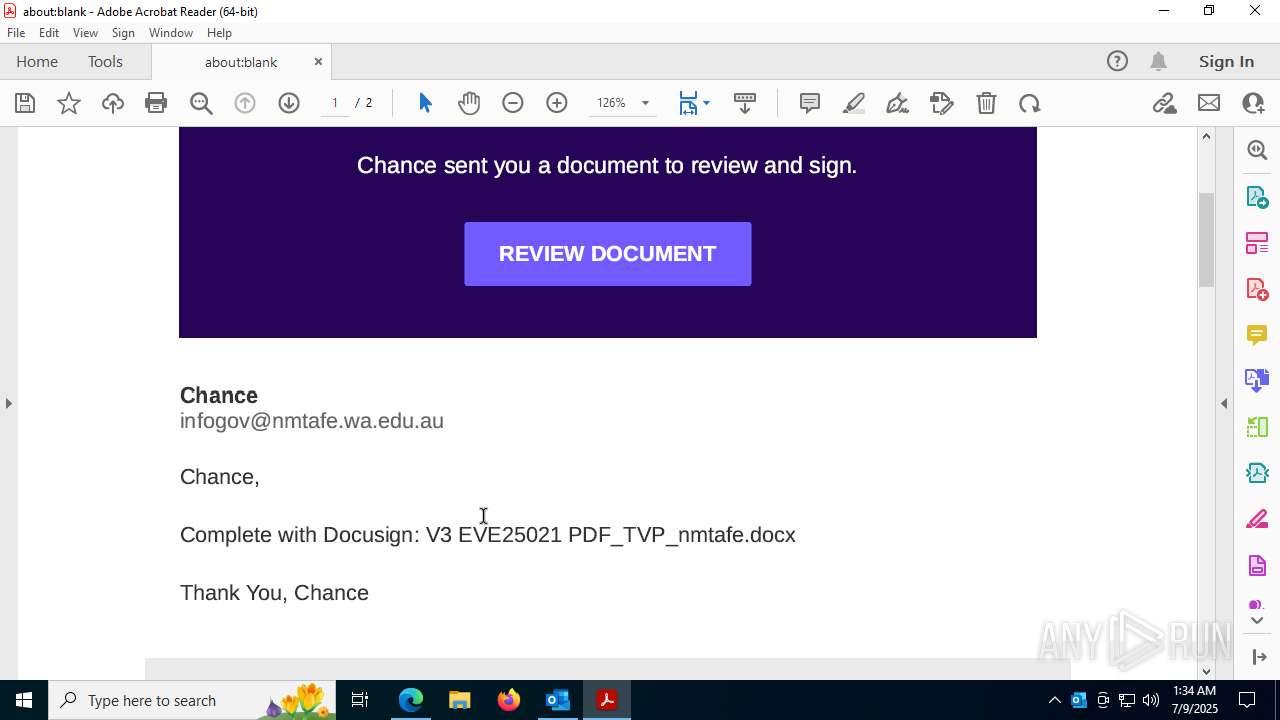The width and height of the screenshot is (1280, 720).
Task: Share a link to this file
Action: click(x=1164, y=103)
